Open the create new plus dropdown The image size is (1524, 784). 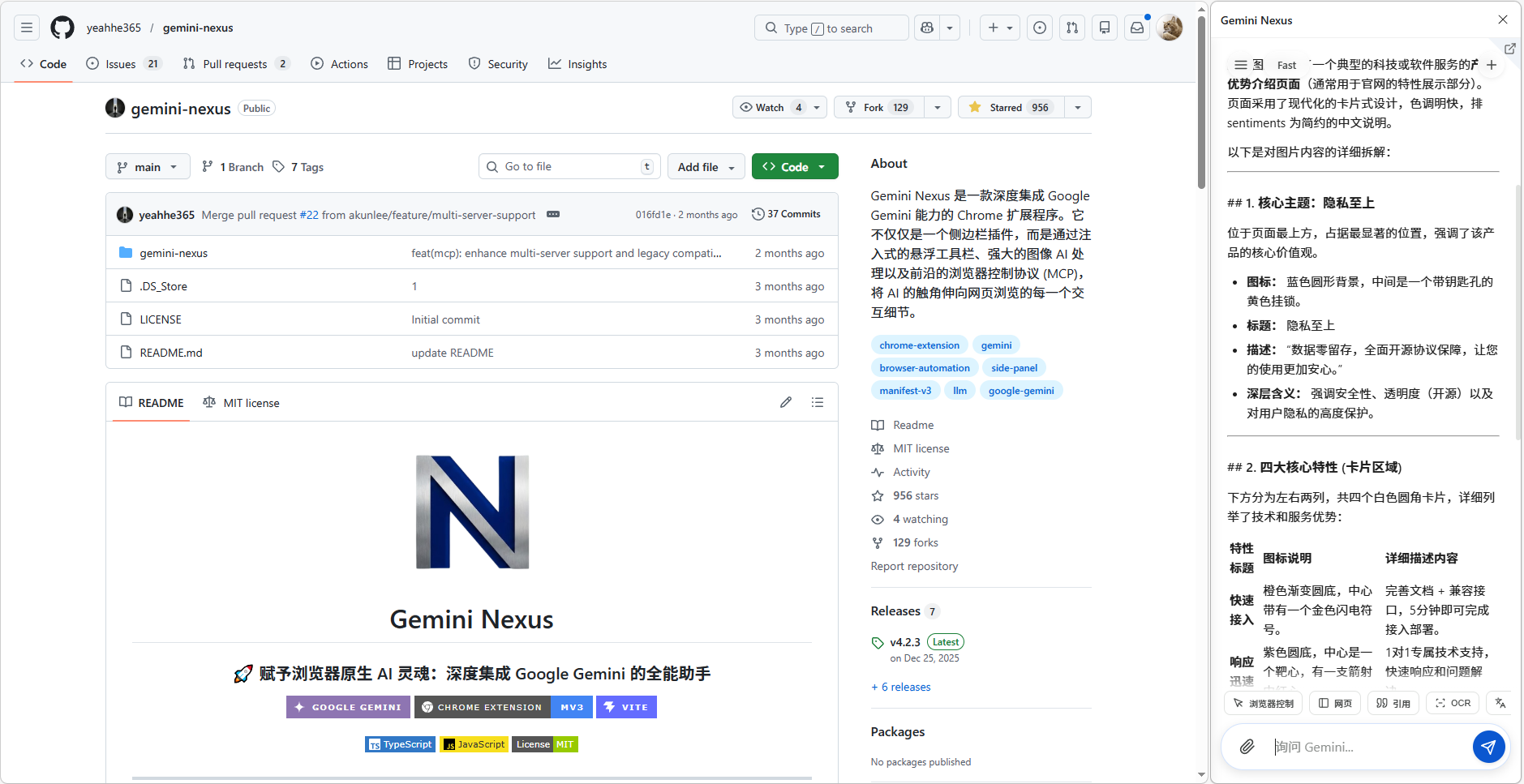click(1000, 28)
